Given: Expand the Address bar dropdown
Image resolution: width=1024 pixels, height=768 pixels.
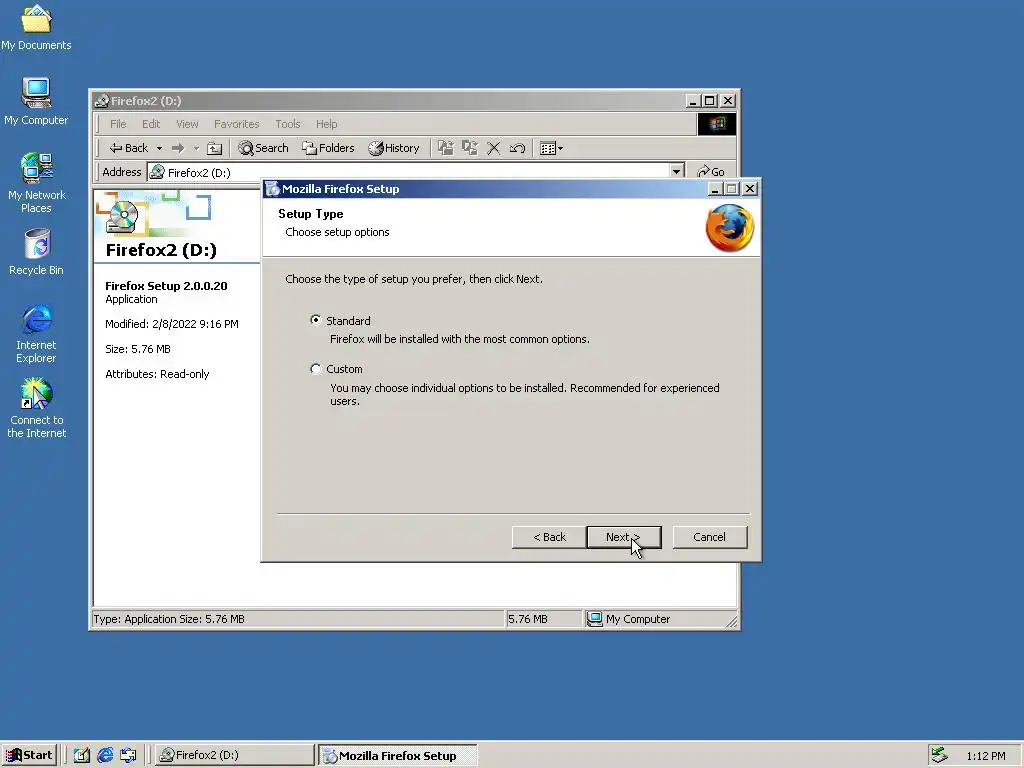Looking at the screenshot, I should (677, 172).
